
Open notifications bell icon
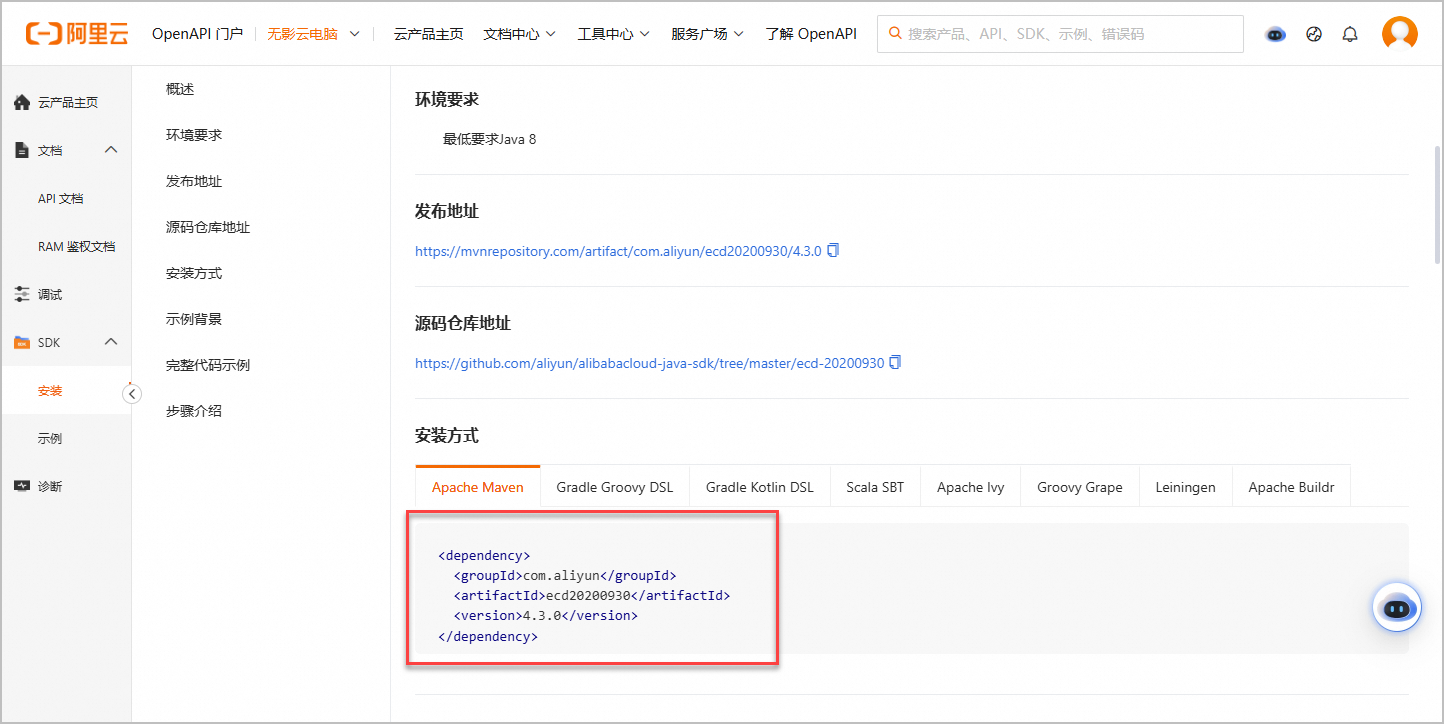[x=1350, y=34]
